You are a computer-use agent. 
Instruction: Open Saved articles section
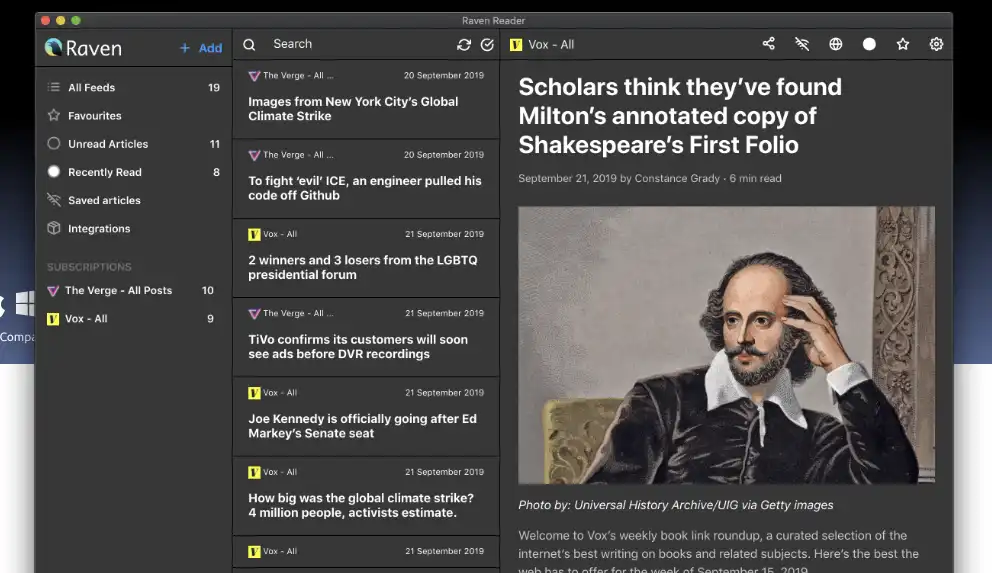click(x=133, y=200)
